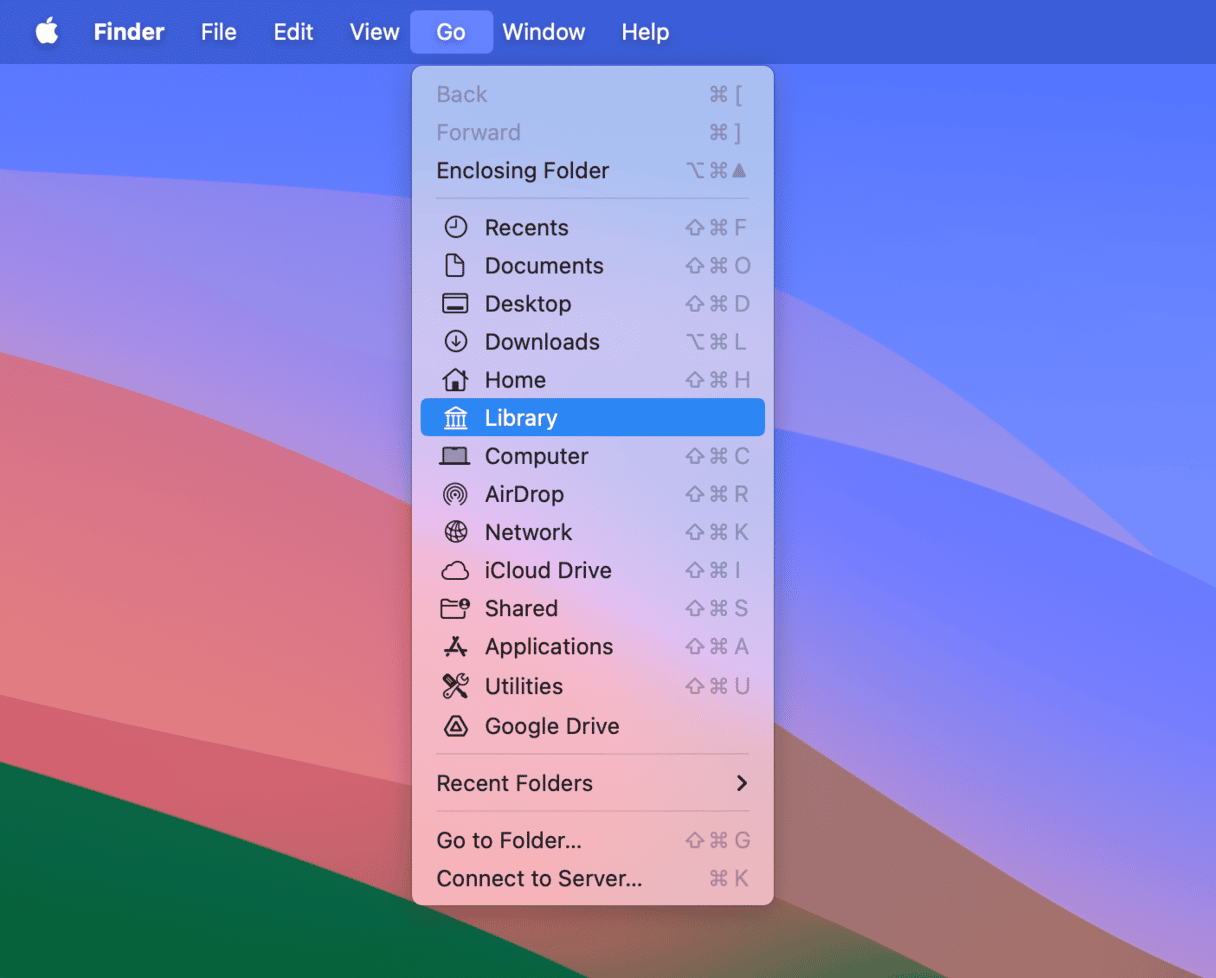Screen dimensions: 1216x978
Task: Choose the Computer label
Action: tap(537, 456)
